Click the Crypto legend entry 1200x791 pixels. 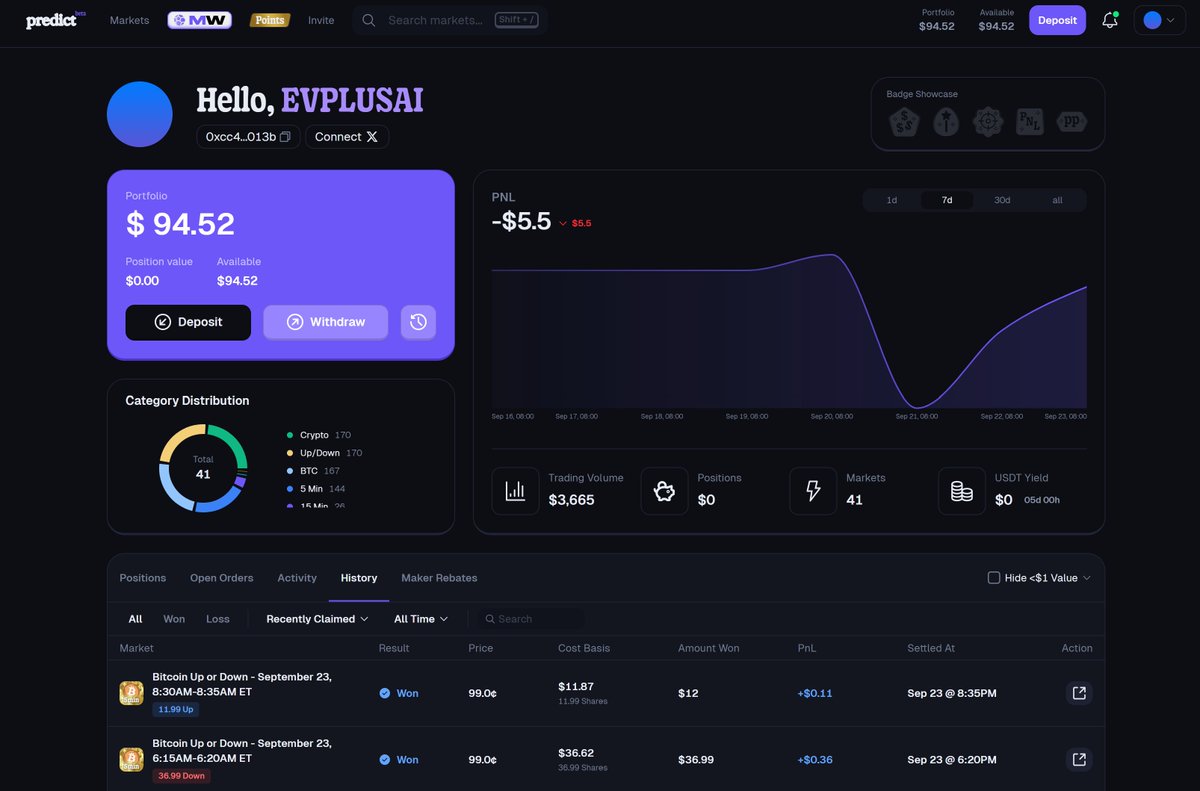pyautogui.click(x=318, y=435)
